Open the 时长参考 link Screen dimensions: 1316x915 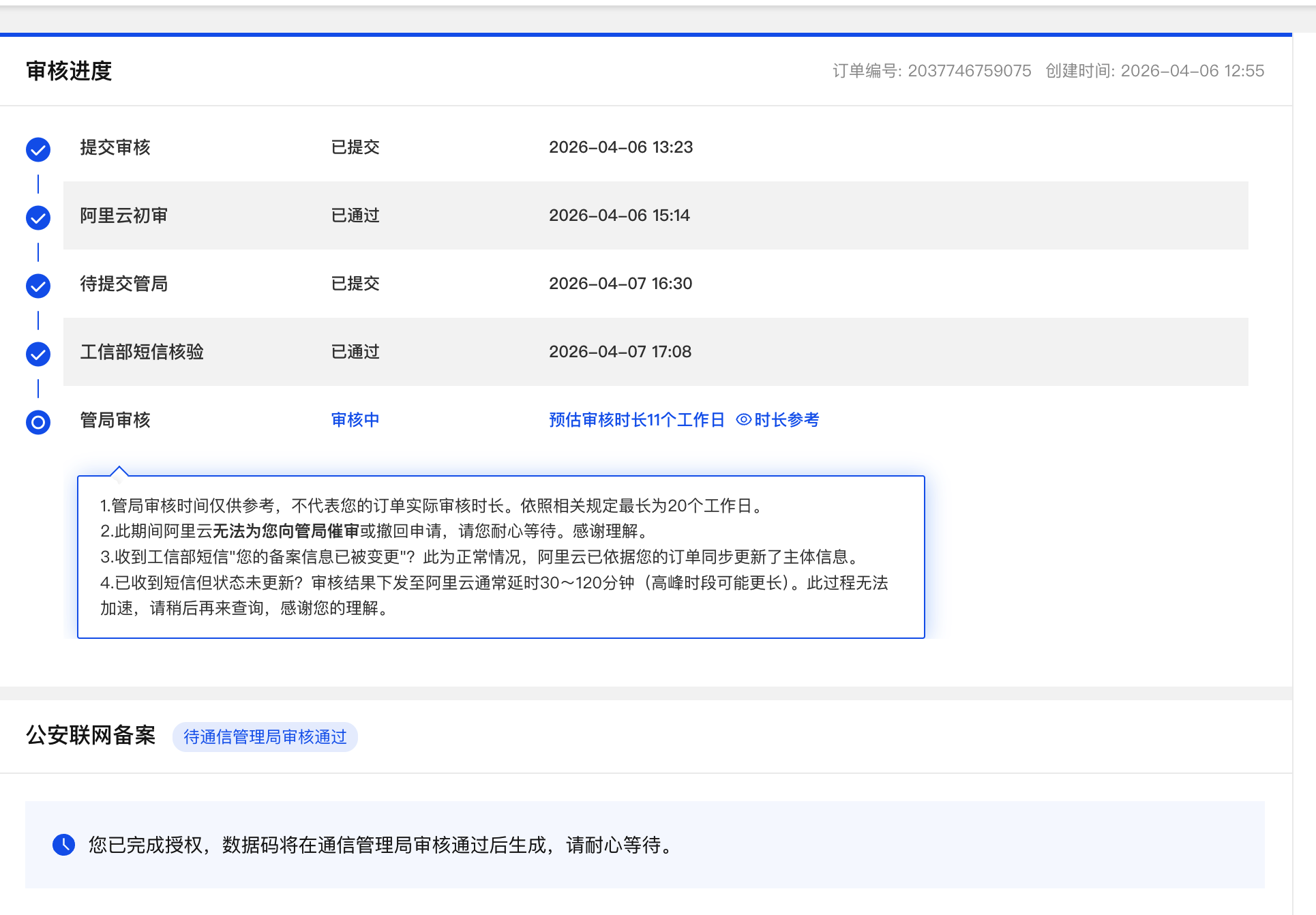pos(786,420)
